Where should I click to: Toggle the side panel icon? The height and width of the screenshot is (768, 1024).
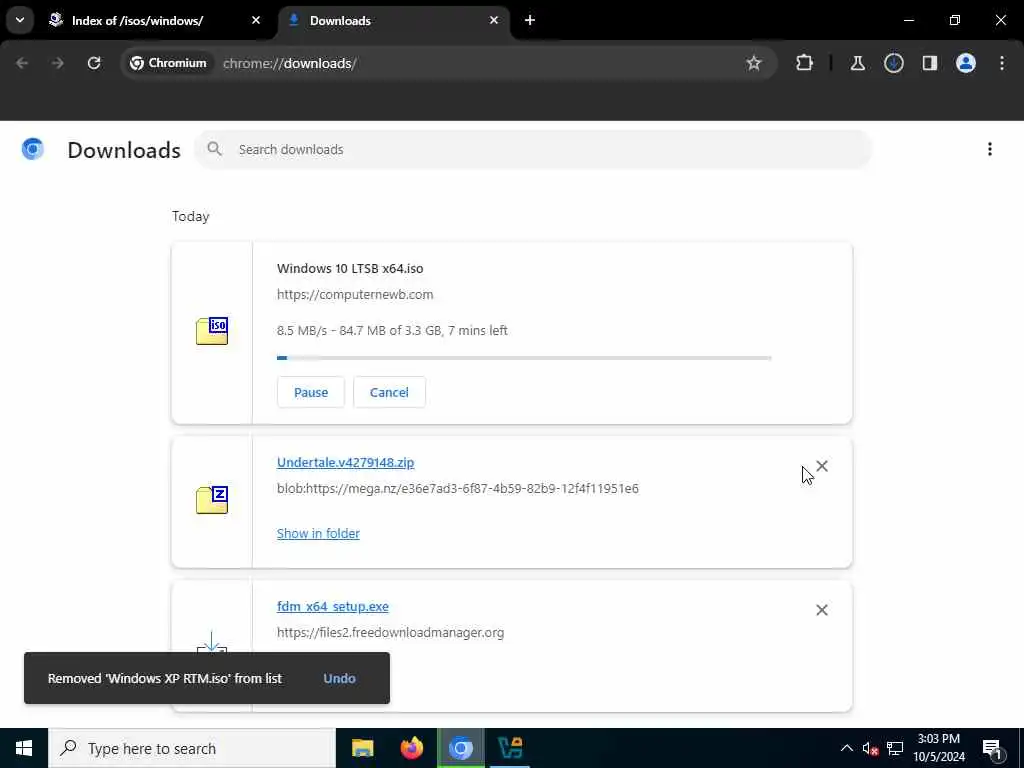click(x=929, y=63)
